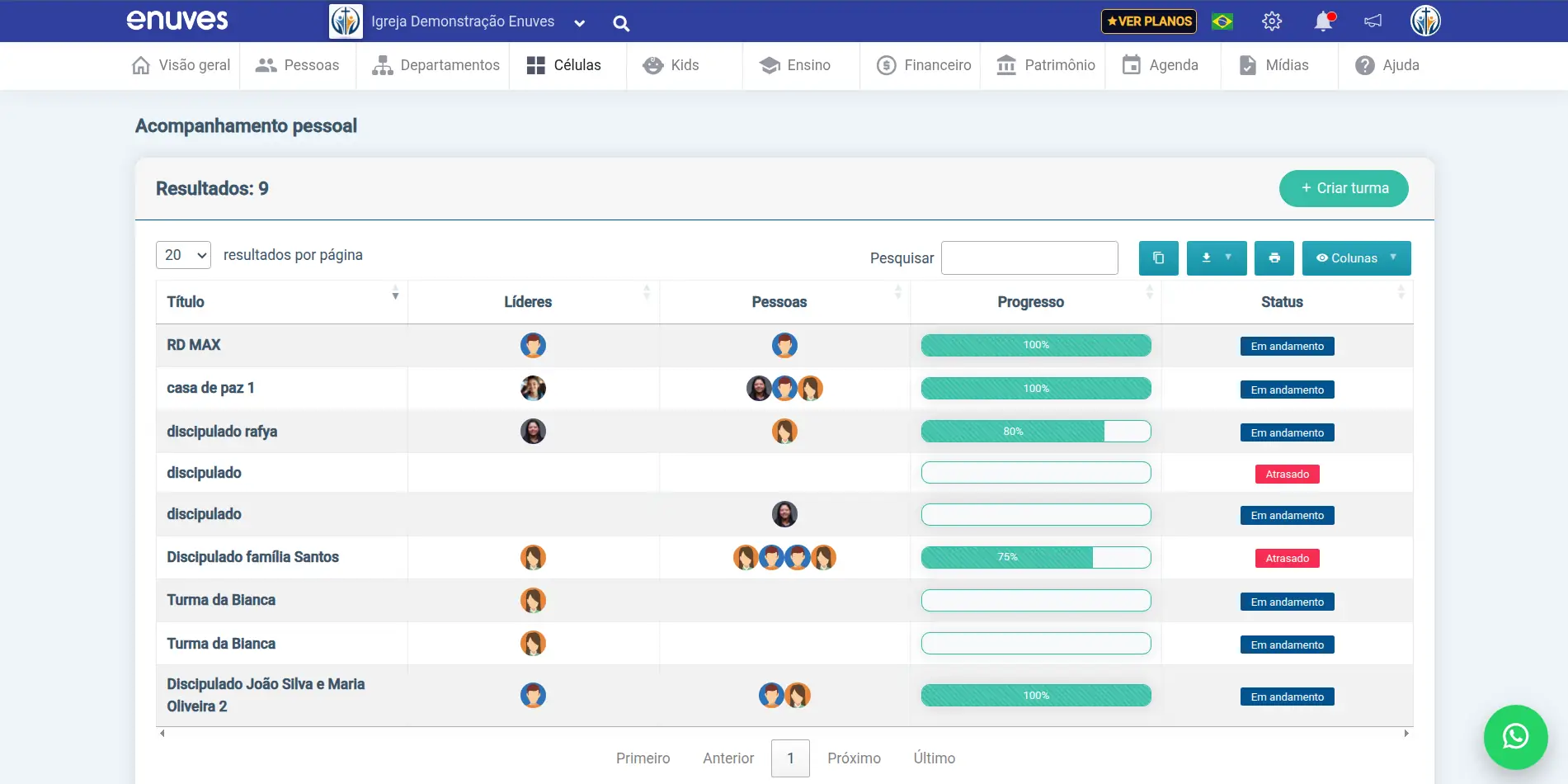This screenshot has width=1568, height=784.
Task: Open the Ajuda help menu
Action: coord(1387,65)
